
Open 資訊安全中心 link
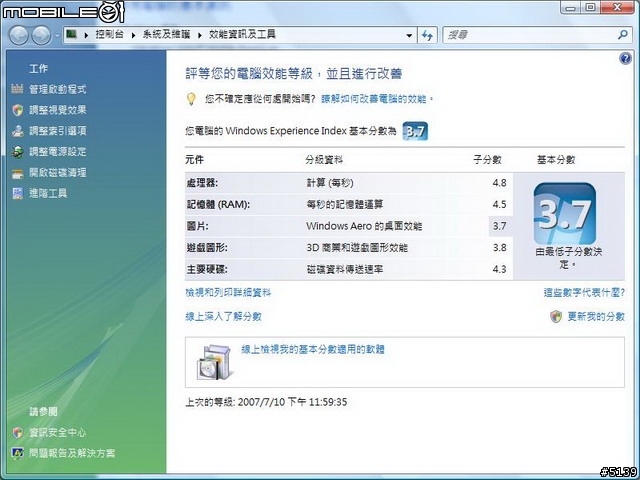(58, 433)
